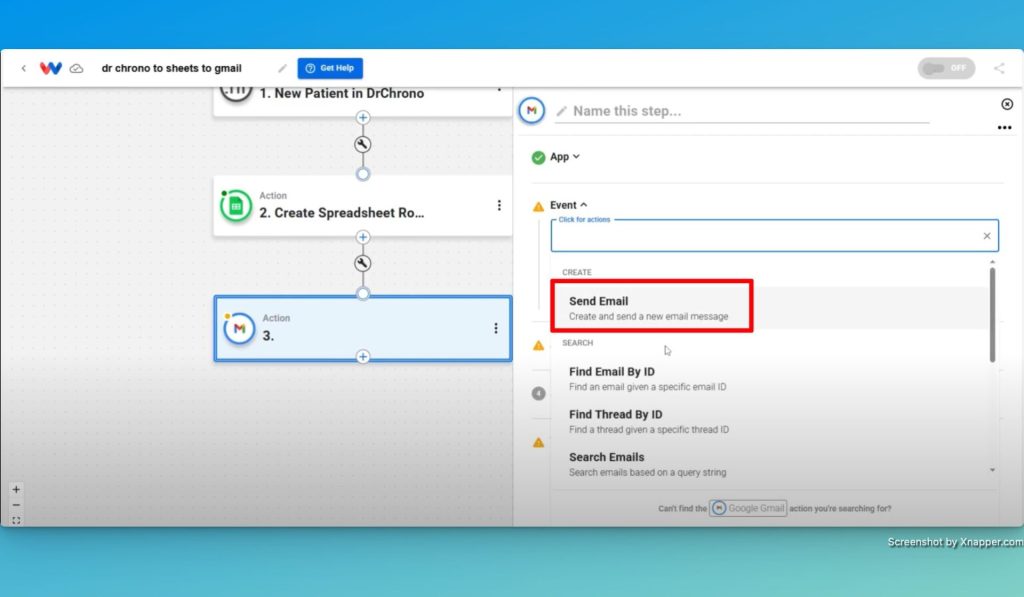
Task: Collapse the Event section
Action: 568,205
